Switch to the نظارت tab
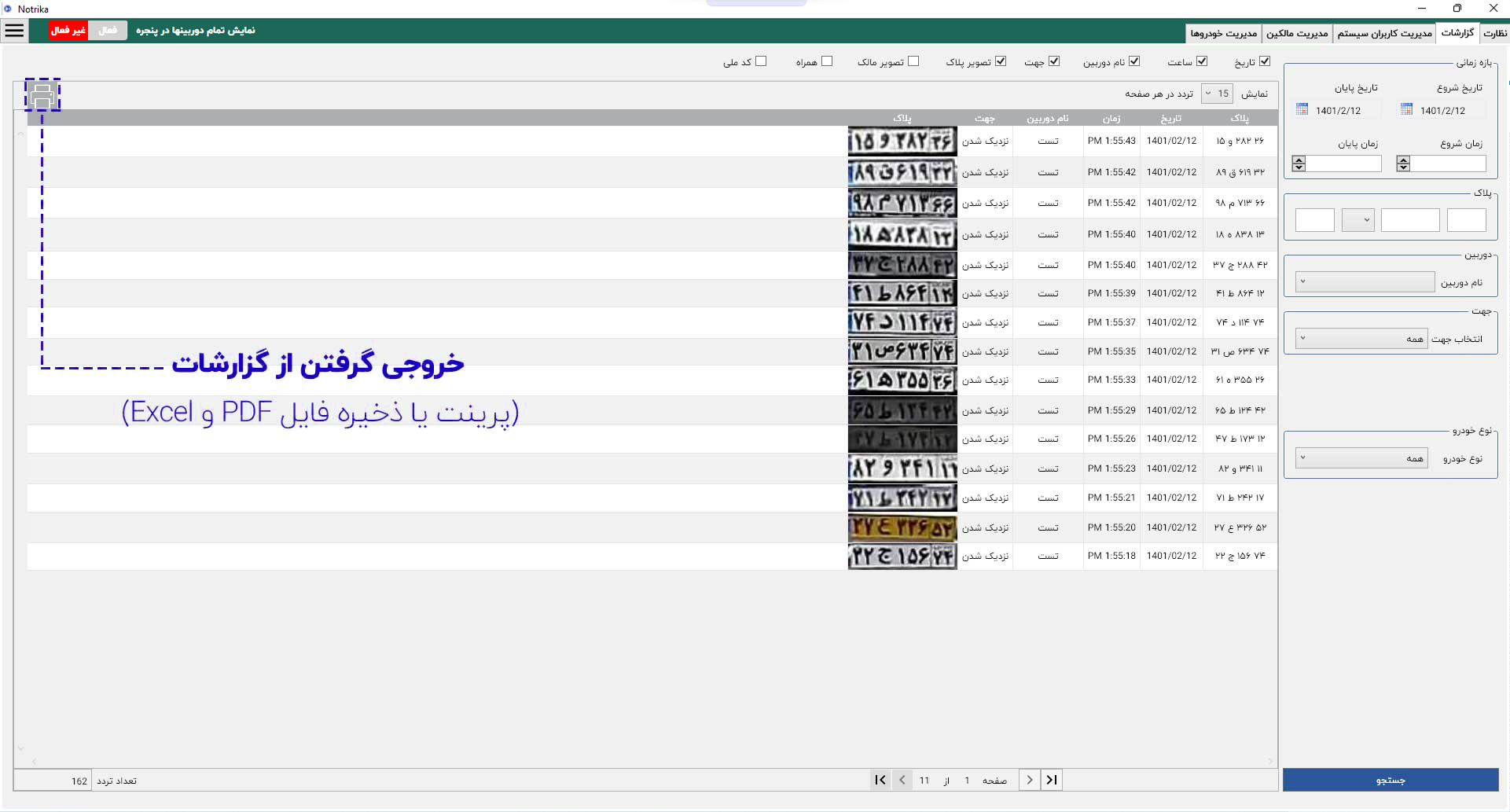This screenshot has width=1510, height=812. pos(1494,33)
